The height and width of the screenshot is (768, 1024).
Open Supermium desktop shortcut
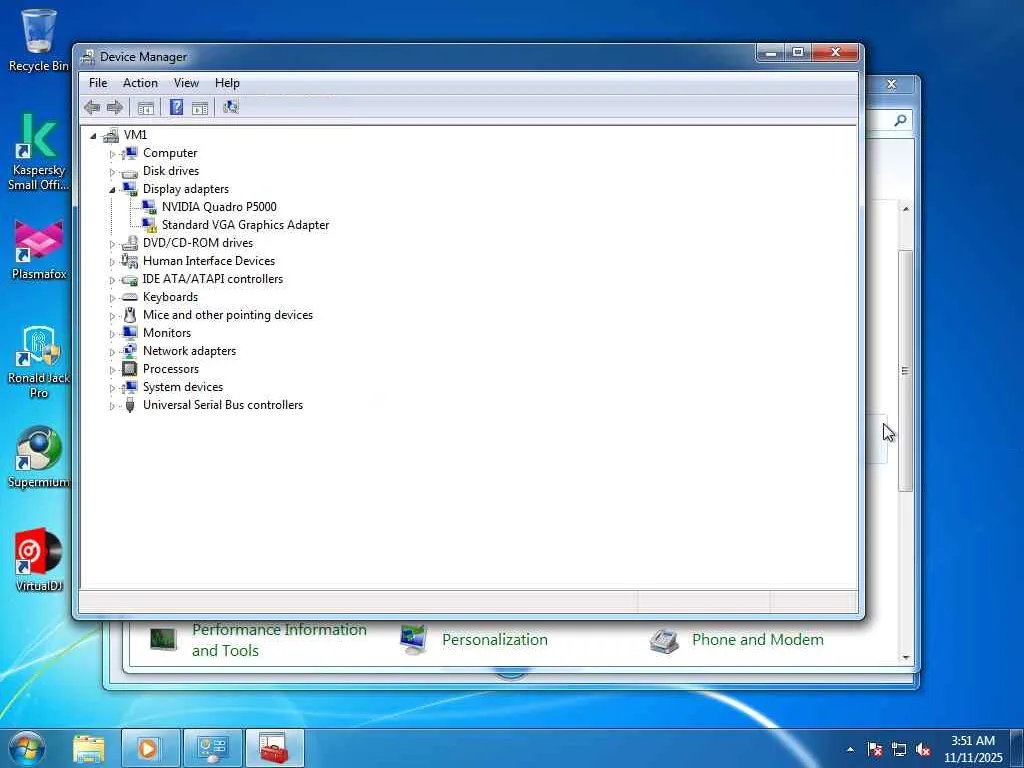[39, 457]
